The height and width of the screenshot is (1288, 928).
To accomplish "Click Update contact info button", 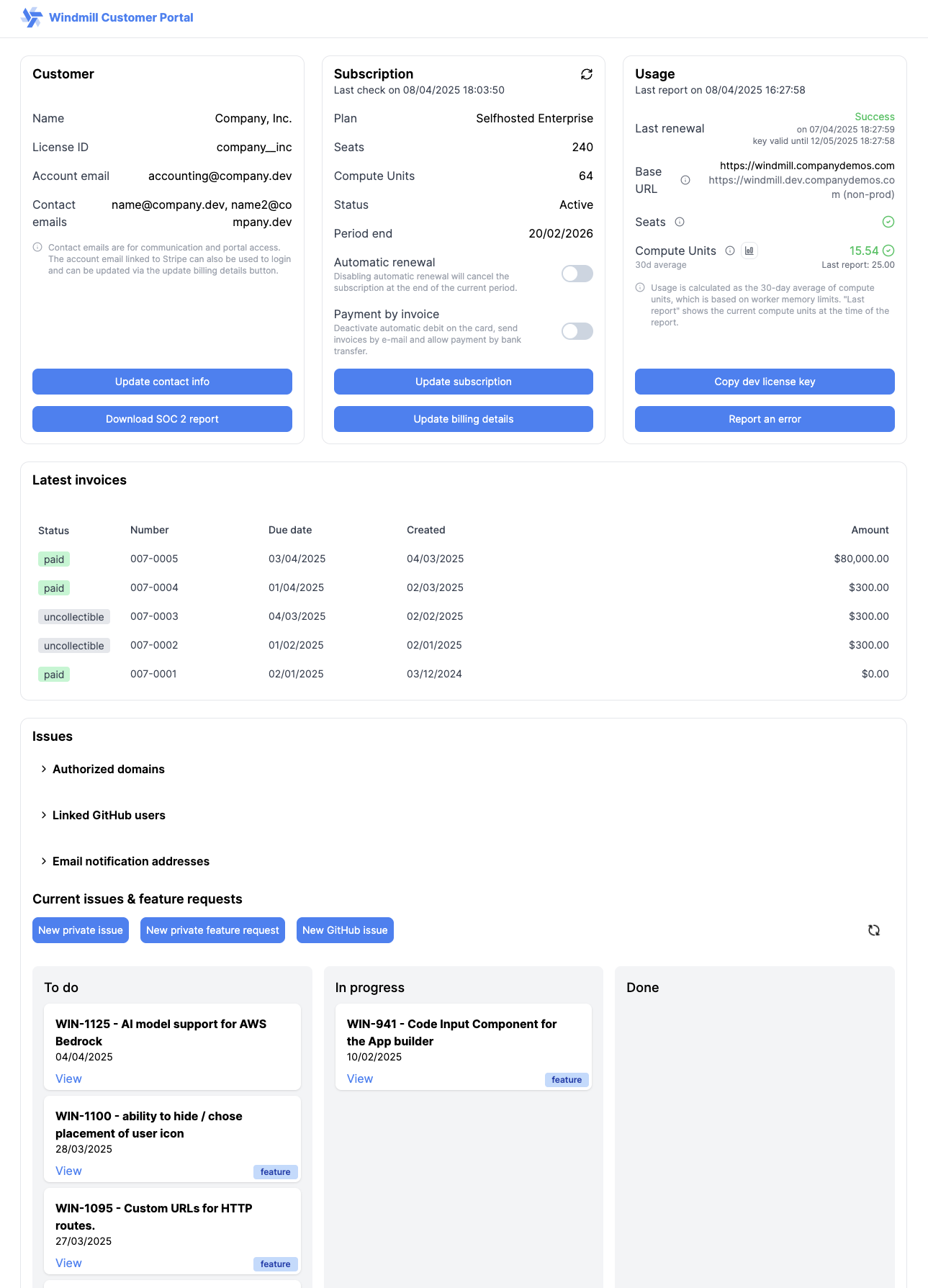I will [162, 382].
